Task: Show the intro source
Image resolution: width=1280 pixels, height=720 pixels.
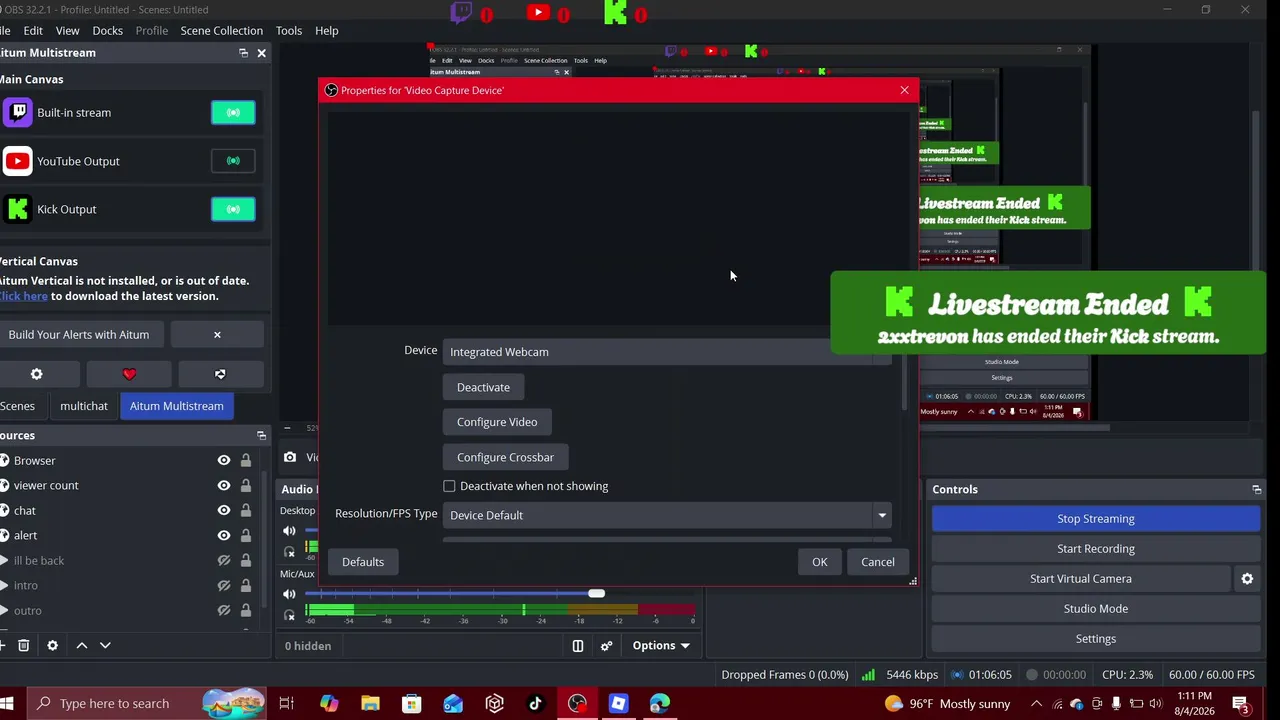Action: coord(223,586)
